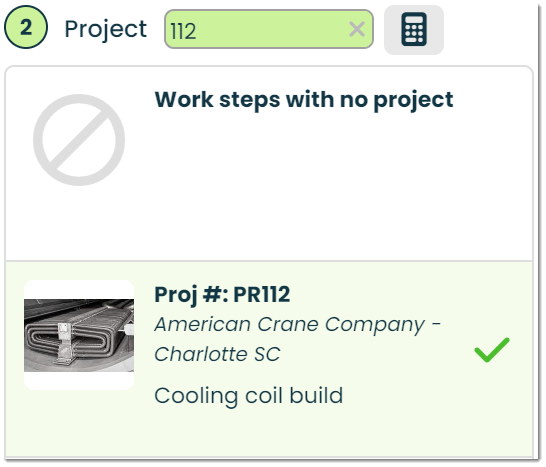Click the Cooling coil build description
The image size is (546, 467).
(249, 396)
